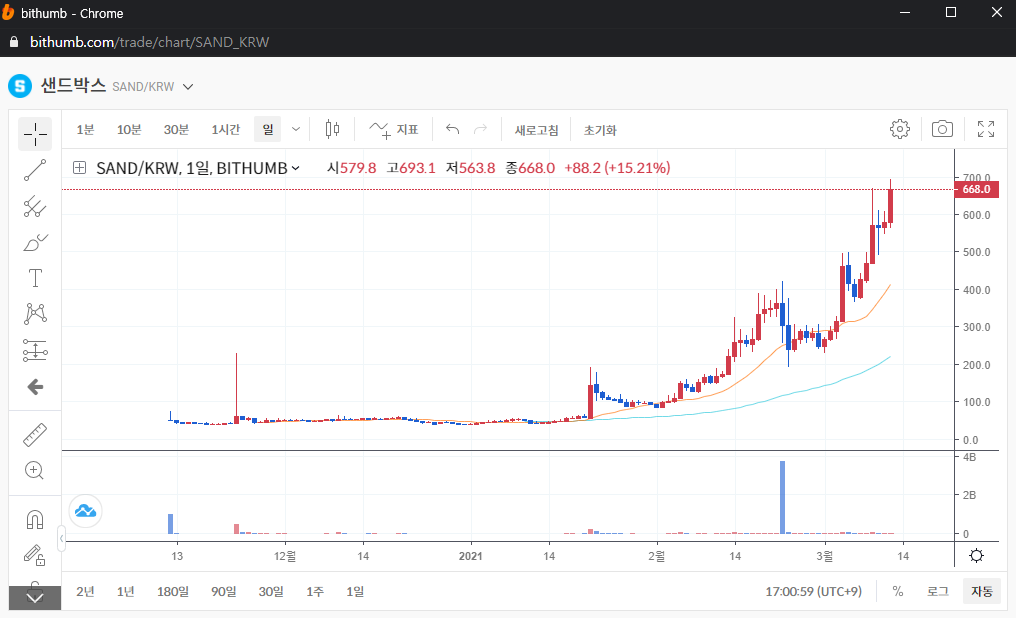Click the blue S Sandbox coin logo
Screen dimensions: 1016x618
pos(20,86)
